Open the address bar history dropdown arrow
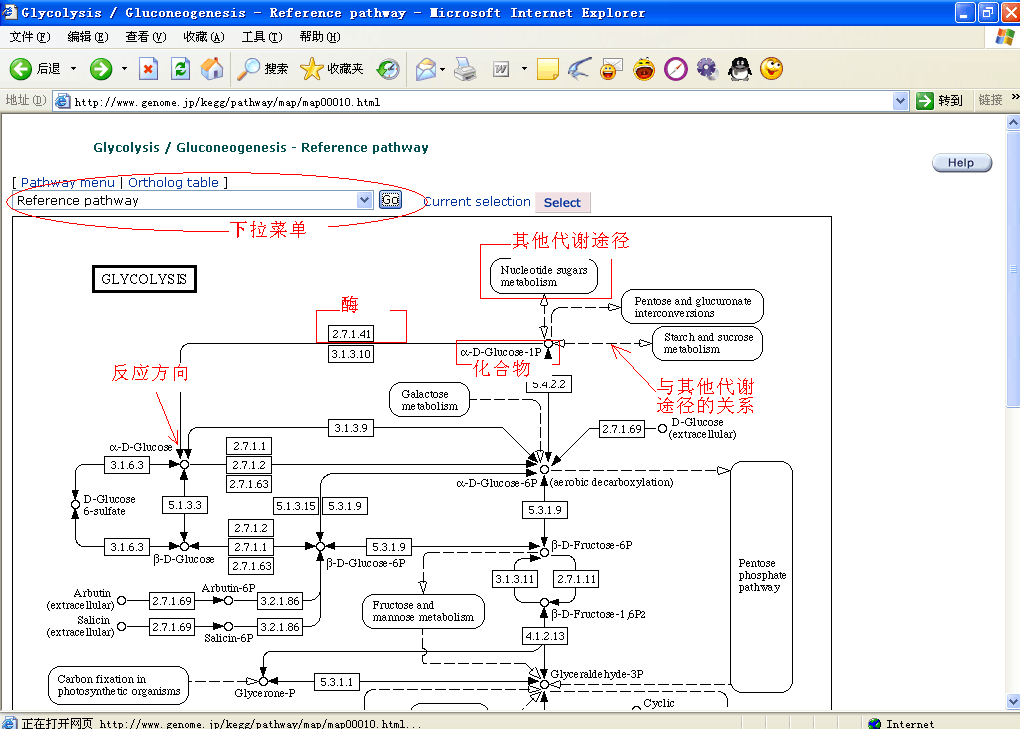This screenshot has width=1020, height=729. [900, 101]
